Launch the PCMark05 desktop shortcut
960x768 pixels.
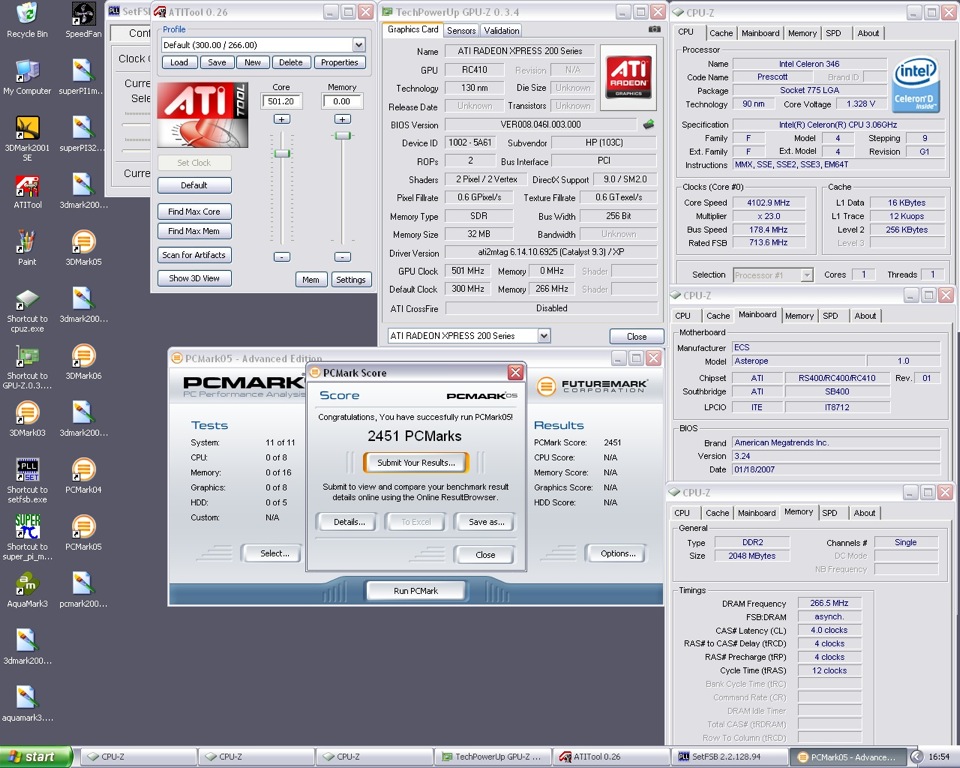(83, 533)
